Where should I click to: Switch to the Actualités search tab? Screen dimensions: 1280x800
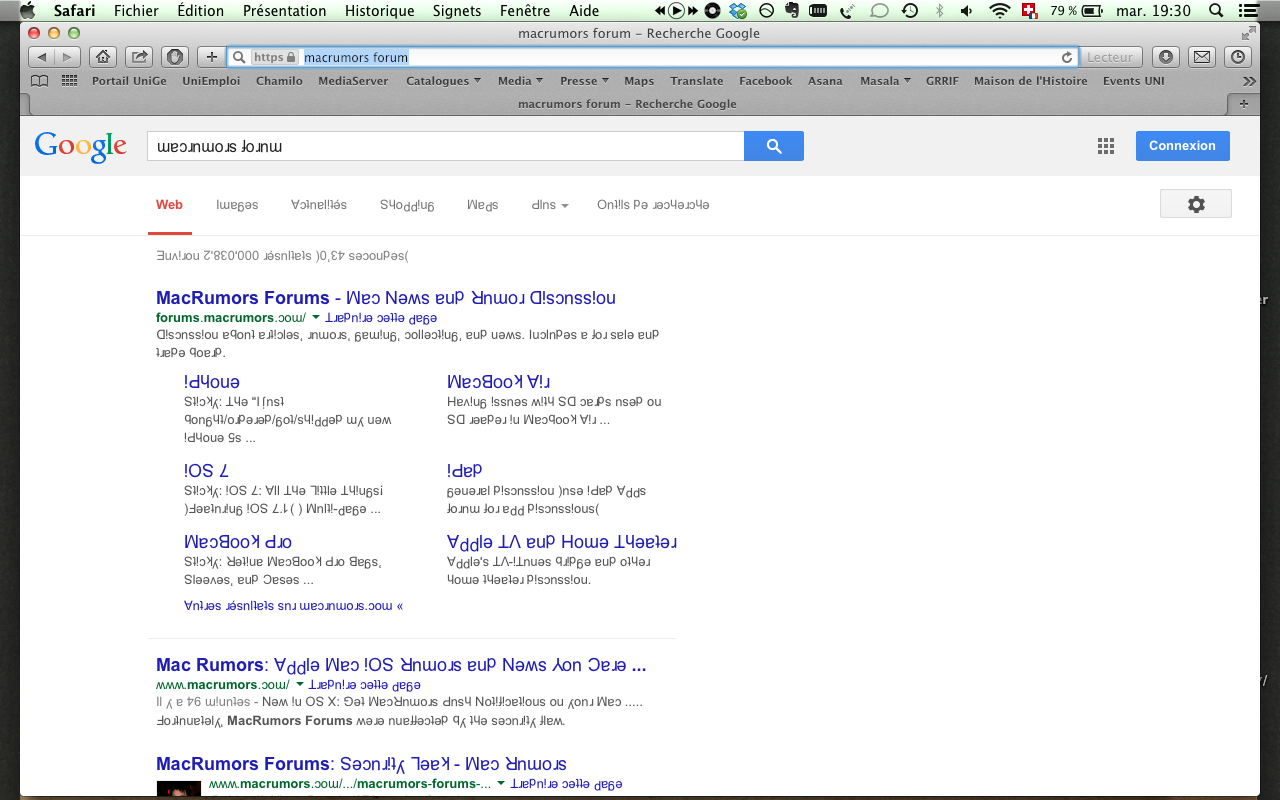coord(319,205)
